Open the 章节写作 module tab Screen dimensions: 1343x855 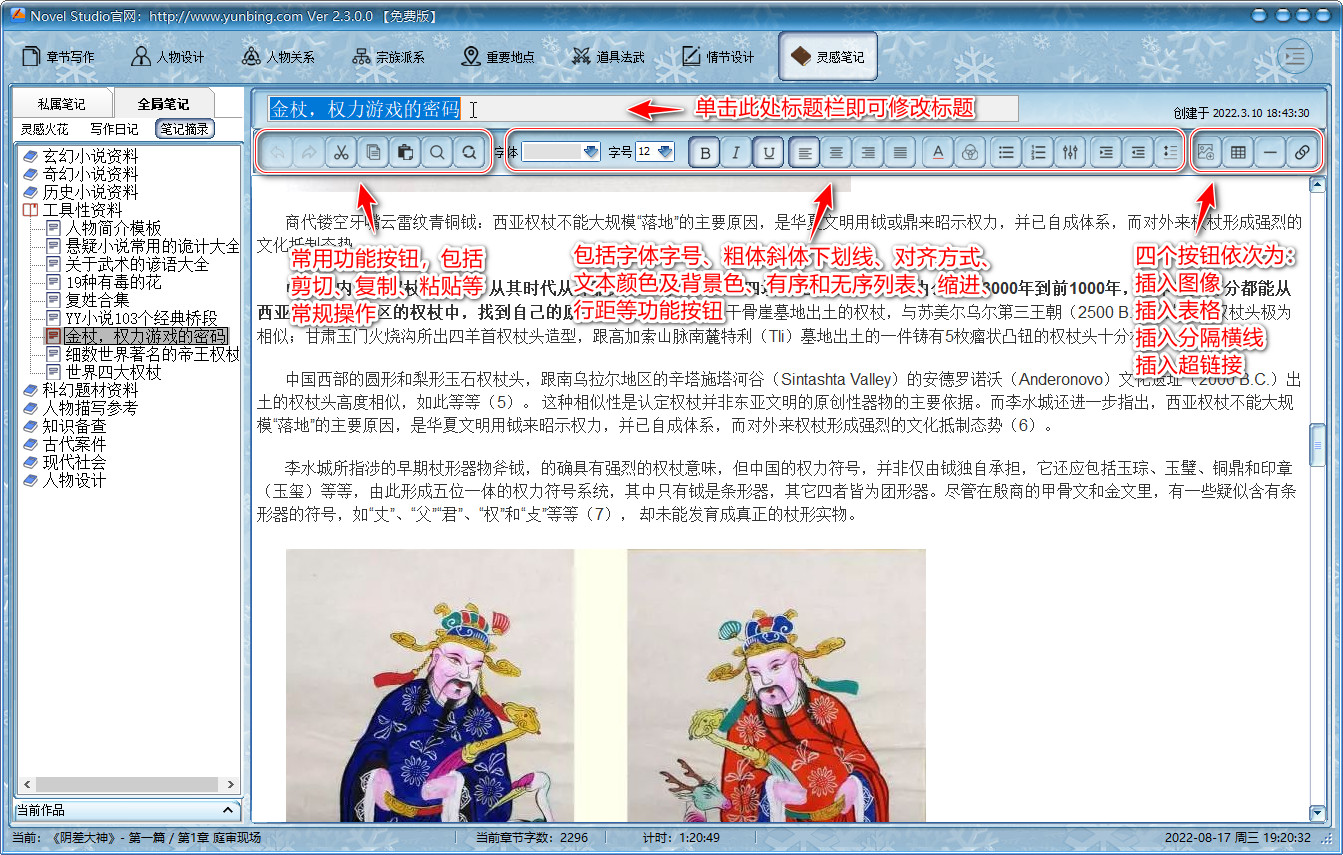[x=59, y=57]
